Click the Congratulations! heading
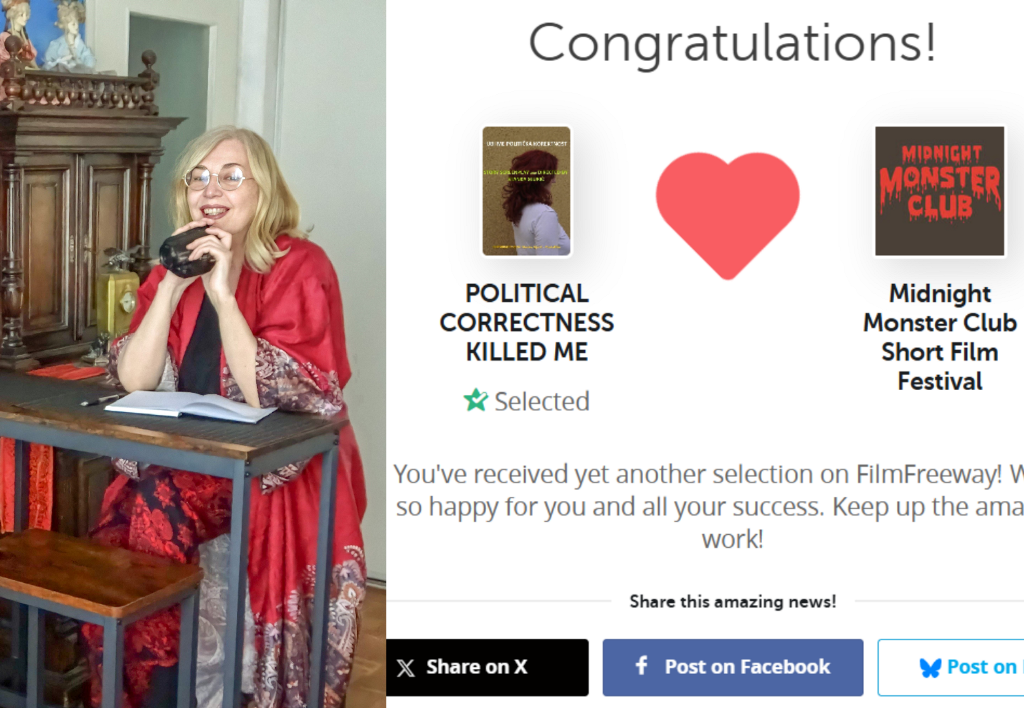Screen dimensions: 1024x708 tap(732, 44)
